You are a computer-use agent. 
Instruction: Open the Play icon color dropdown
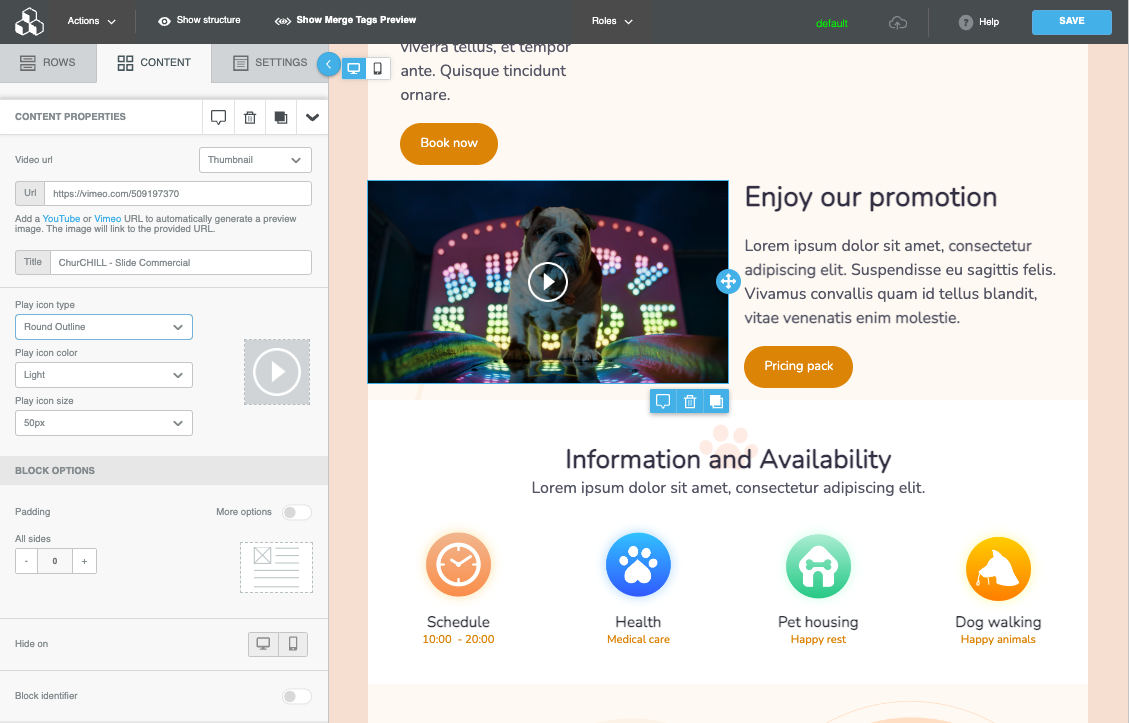[104, 375]
